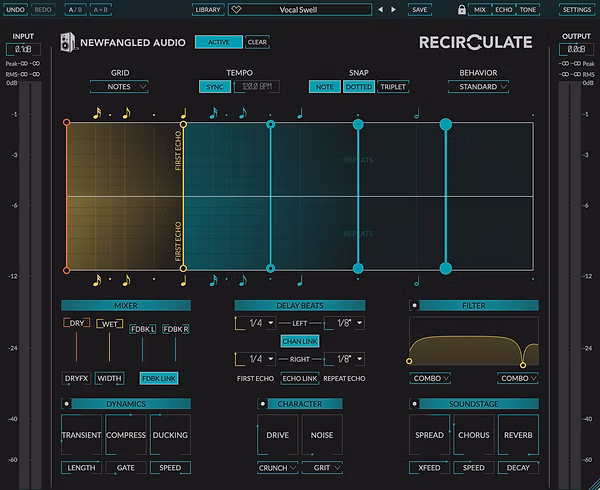Click the lock icon next to MIX
The width and height of the screenshot is (600, 490).
[461, 10]
